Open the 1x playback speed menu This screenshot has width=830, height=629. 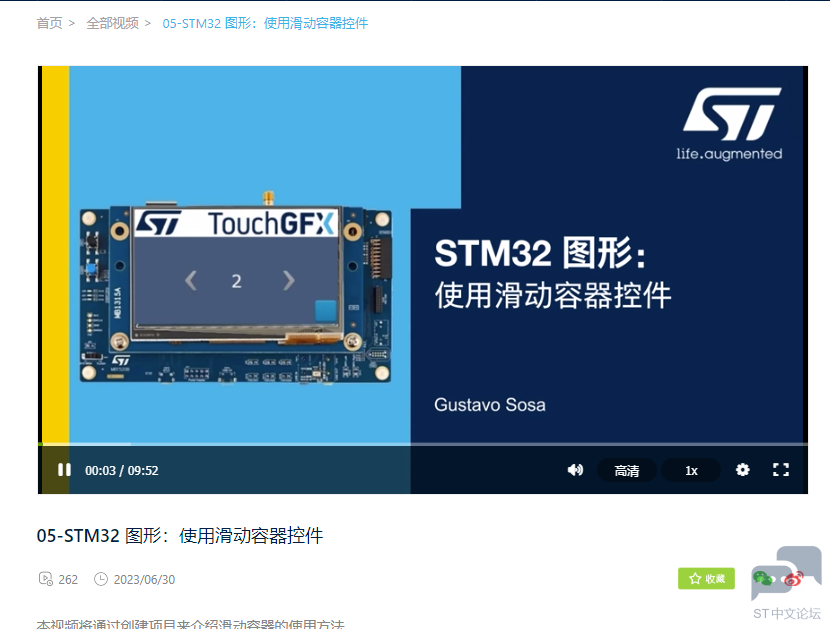tap(691, 470)
